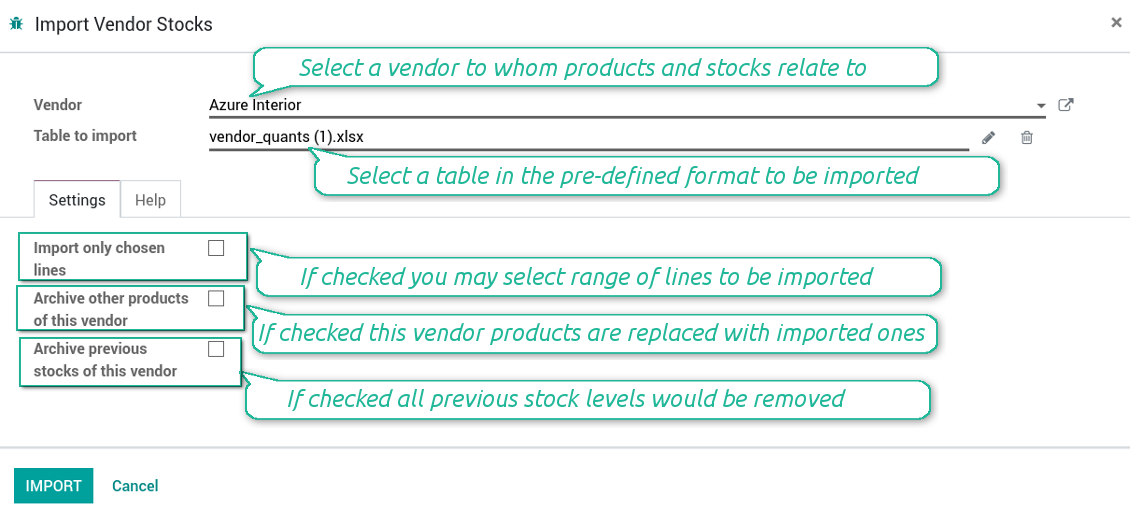Close the Import Vendor Stocks dialog
The height and width of the screenshot is (524, 1130).
[x=1116, y=22]
